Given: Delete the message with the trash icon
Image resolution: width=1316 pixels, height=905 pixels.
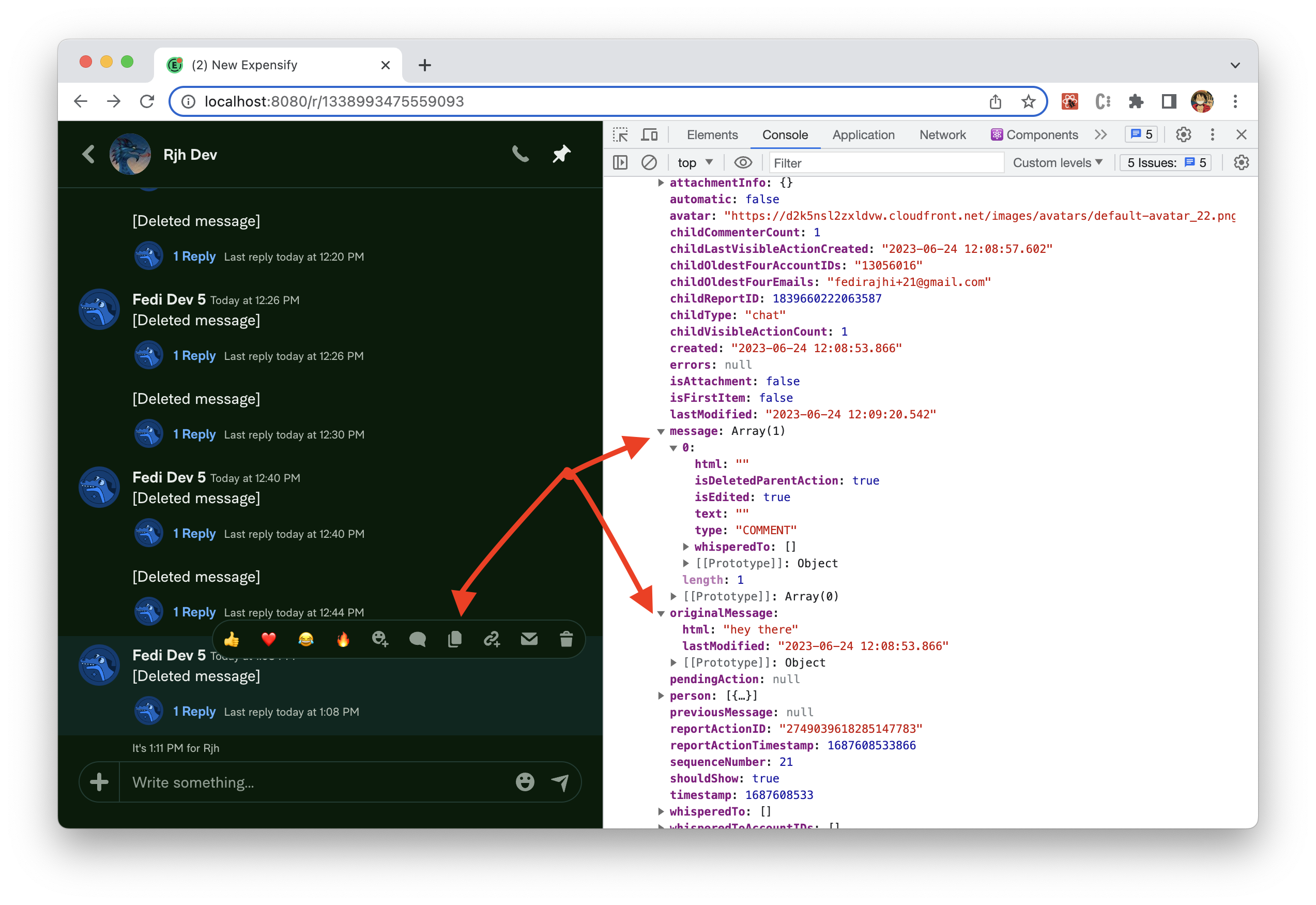Looking at the screenshot, I should 566,639.
